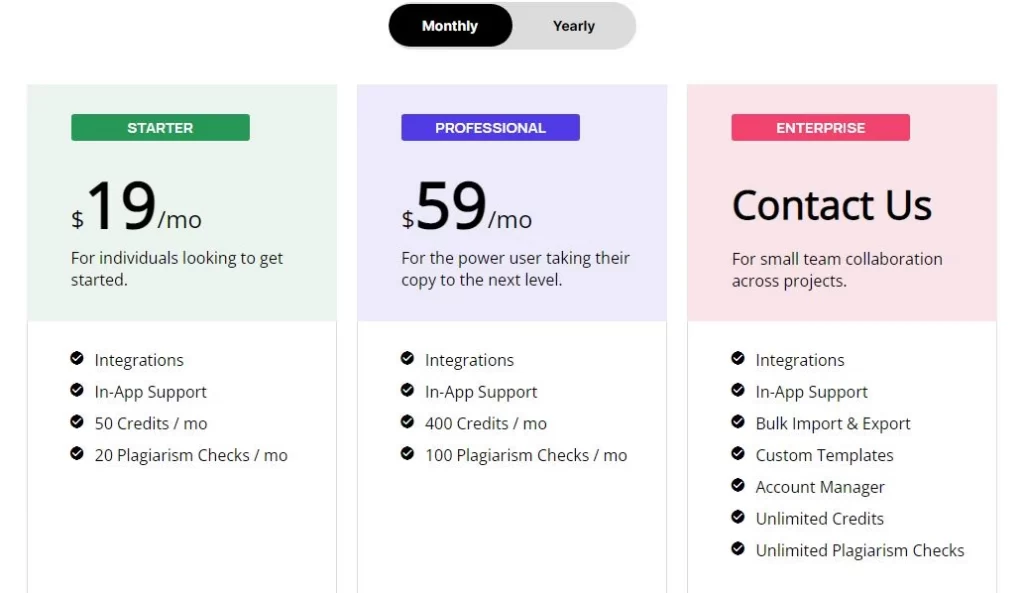Click the pink ENTERPRISE plan badge

pos(820,127)
